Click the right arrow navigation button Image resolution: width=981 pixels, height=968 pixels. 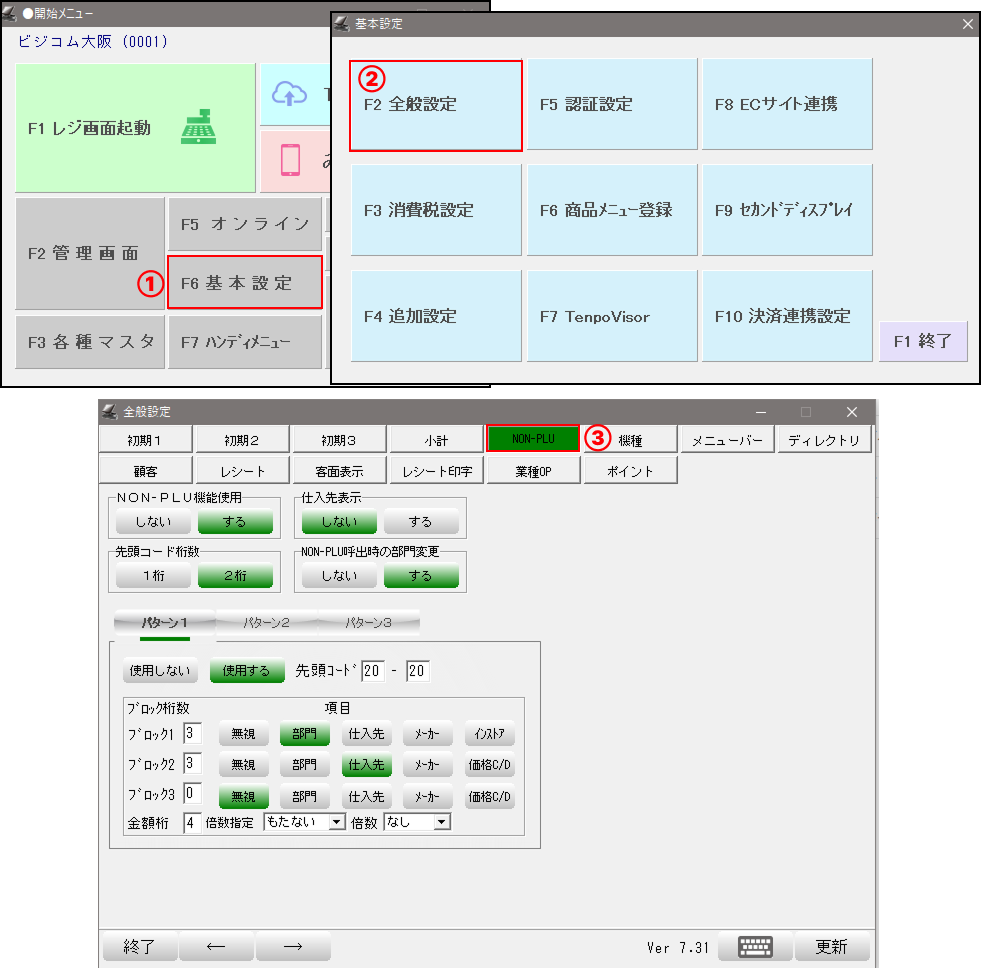click(x=293, y=947)
